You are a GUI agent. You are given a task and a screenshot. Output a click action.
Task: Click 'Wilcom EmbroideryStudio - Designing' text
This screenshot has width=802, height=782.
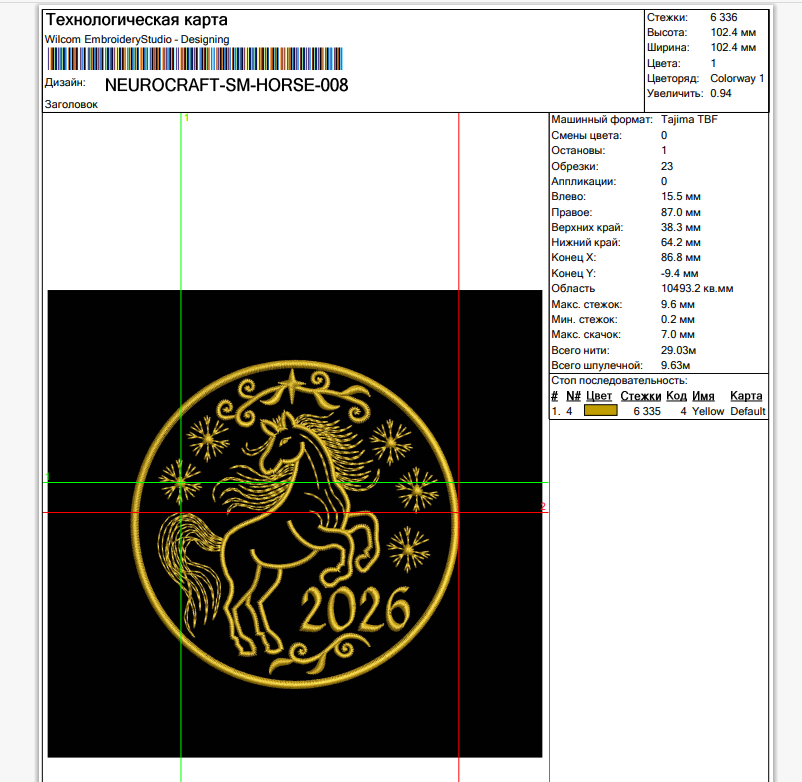[137, 39]
